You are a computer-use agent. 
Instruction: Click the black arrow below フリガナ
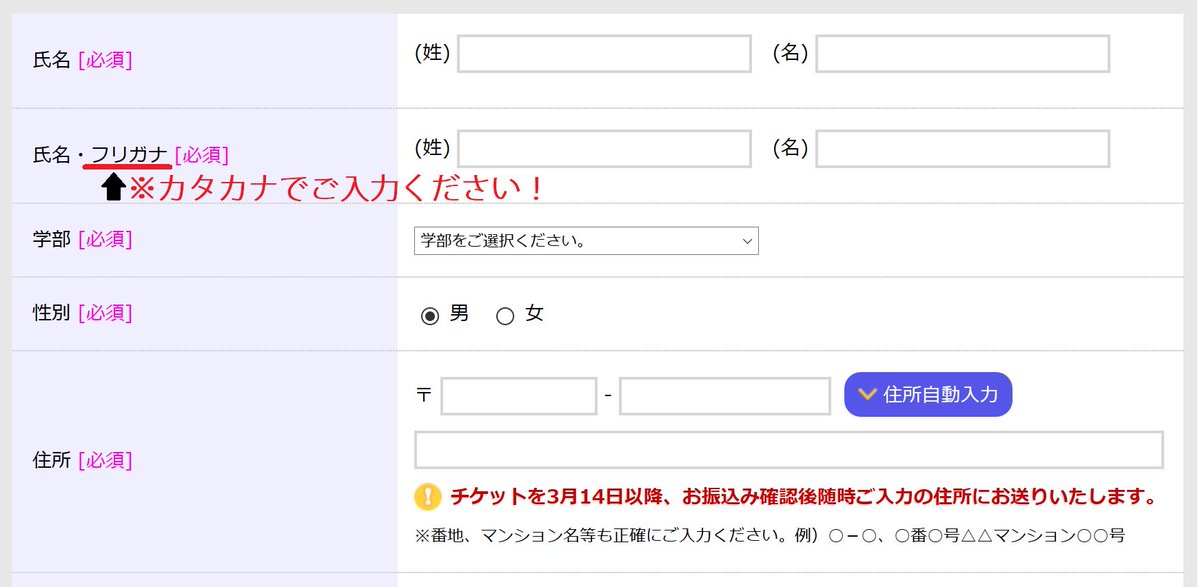pos(114,184)
